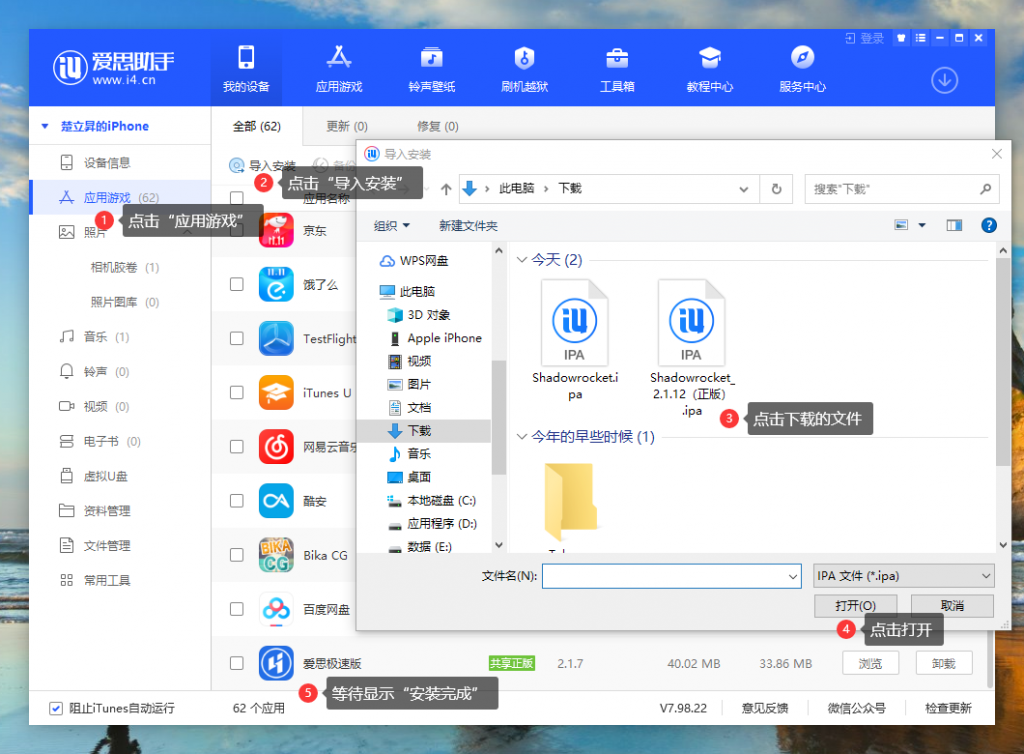Check the 酷安 row checkbox
This screenshot has width=1024, height=754.
[x=236, y=501]
